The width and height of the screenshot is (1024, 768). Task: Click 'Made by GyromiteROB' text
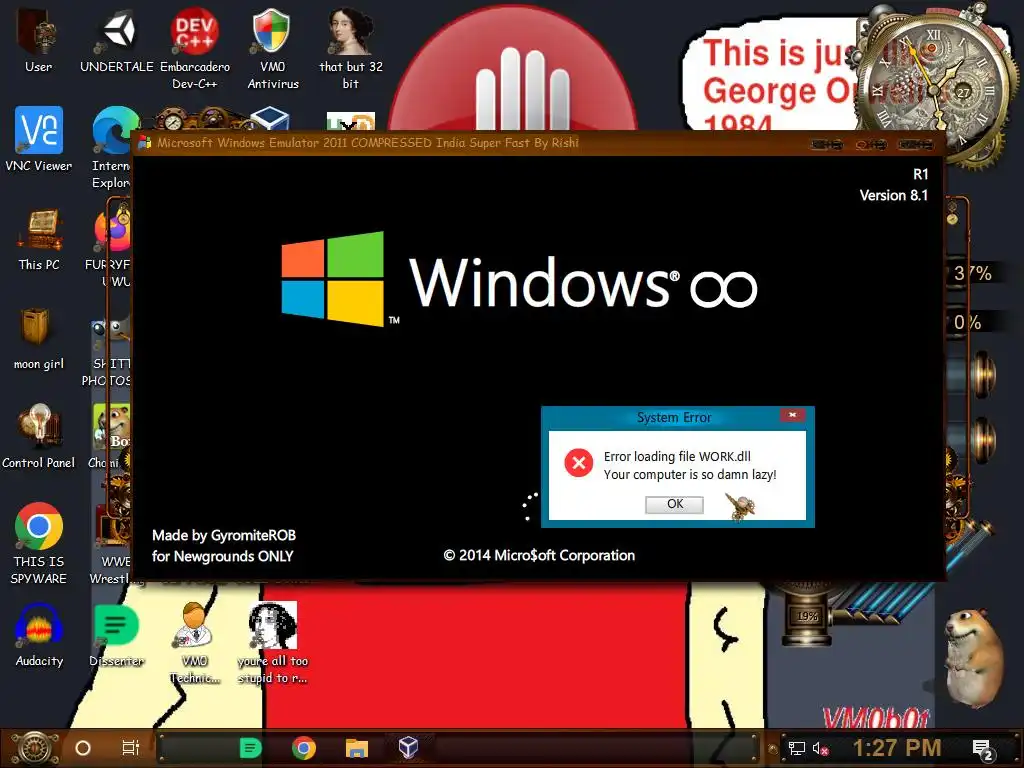pyautogui.click(x=224, y=536)
